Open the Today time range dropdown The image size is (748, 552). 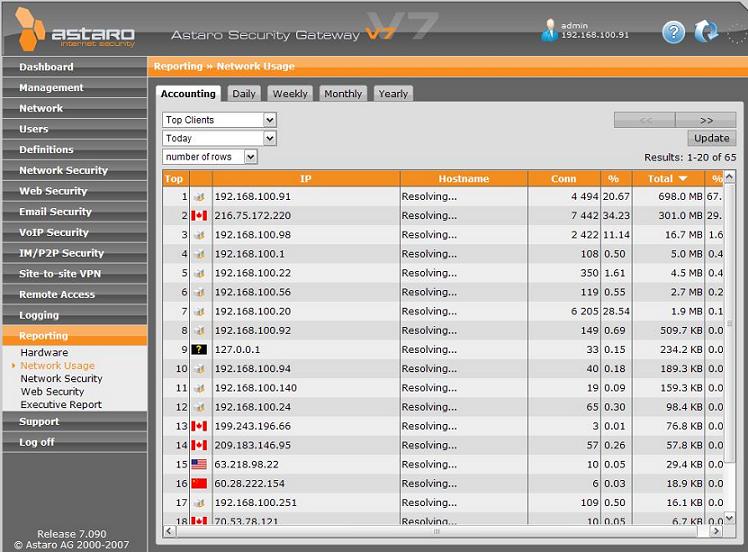click(219, 138)
